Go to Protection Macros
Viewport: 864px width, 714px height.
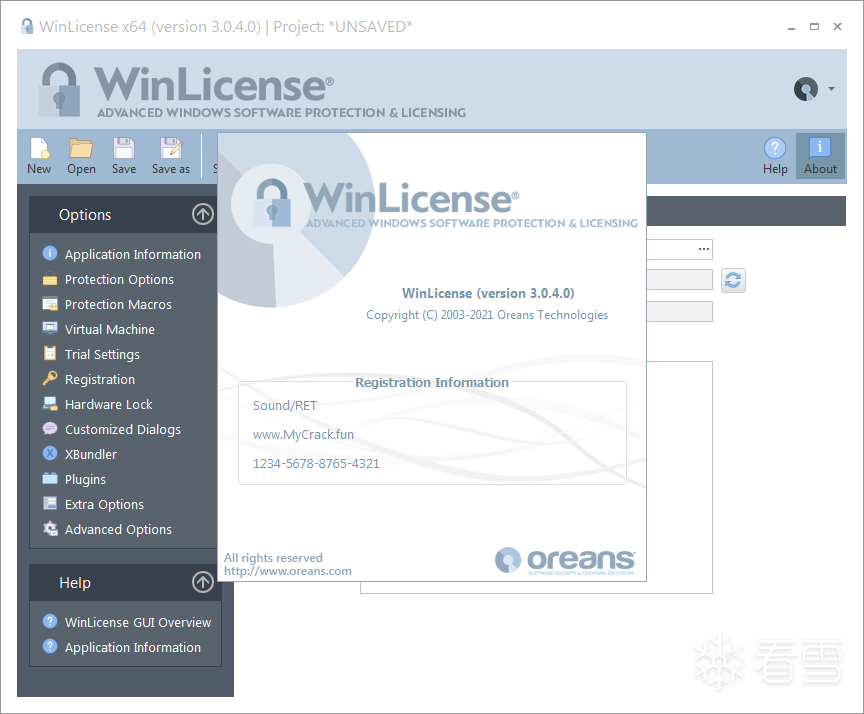(118, 304)
